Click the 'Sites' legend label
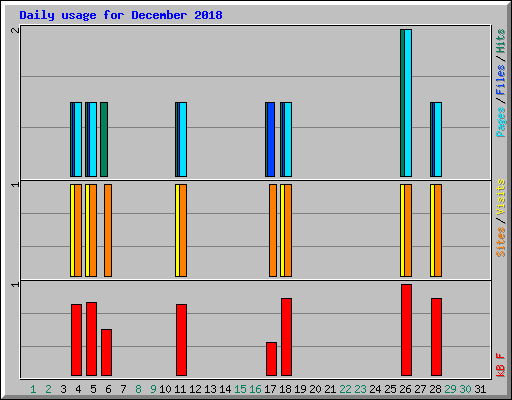 pyautogui.click(x=501, y=242)
